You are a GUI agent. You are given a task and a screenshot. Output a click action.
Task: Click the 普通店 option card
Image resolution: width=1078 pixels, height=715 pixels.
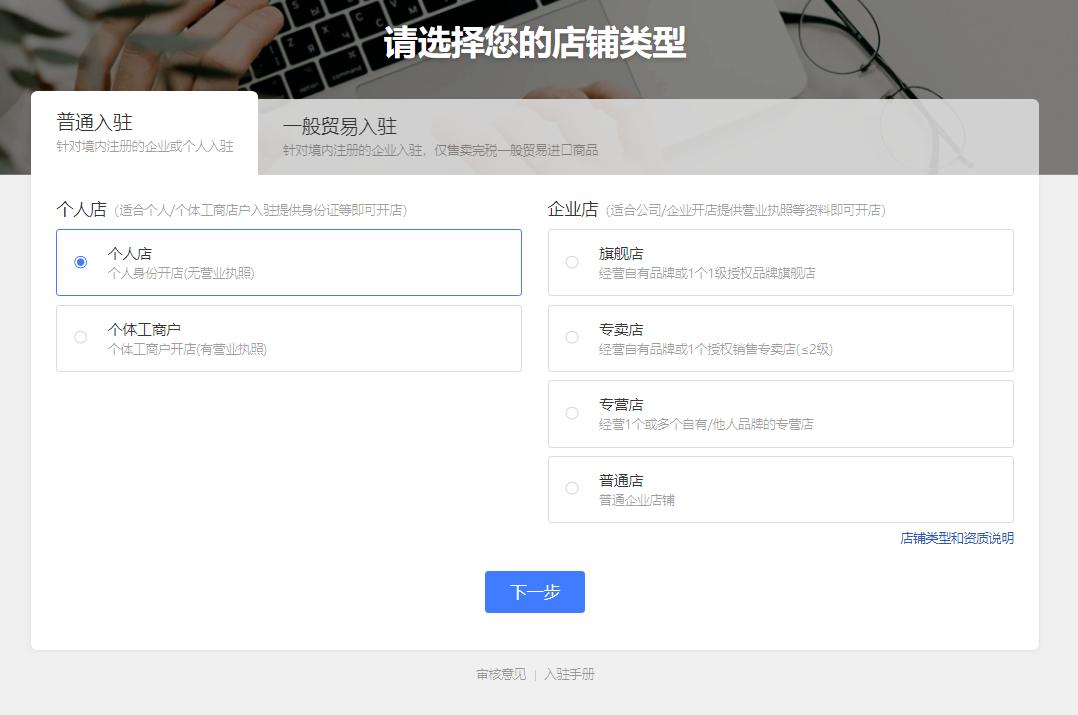click(x=780, y=488)
